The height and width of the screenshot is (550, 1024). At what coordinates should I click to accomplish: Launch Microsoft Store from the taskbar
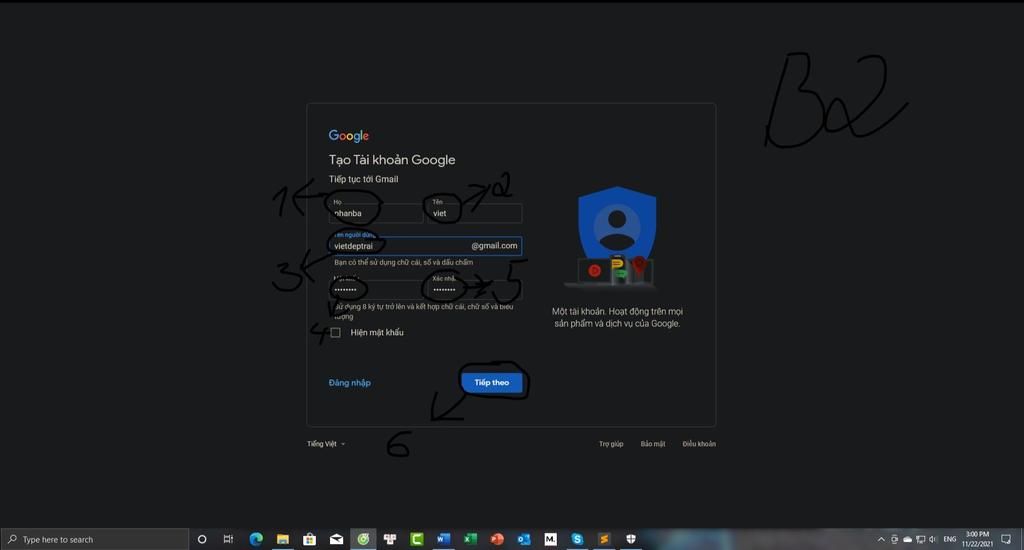pyautogui.click(x=310, y=539)
